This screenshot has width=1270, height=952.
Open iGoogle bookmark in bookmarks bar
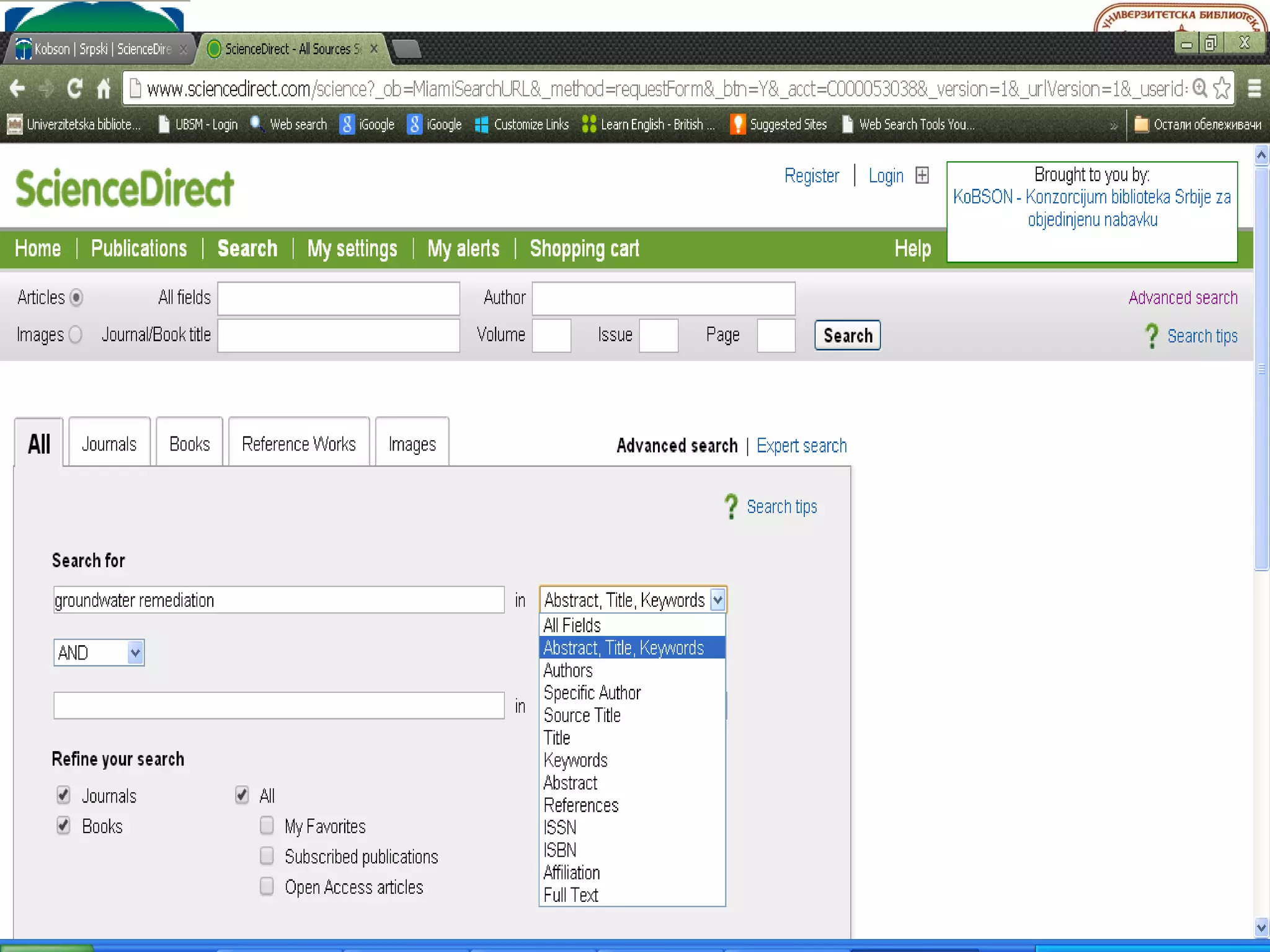[x=368, y=125]
